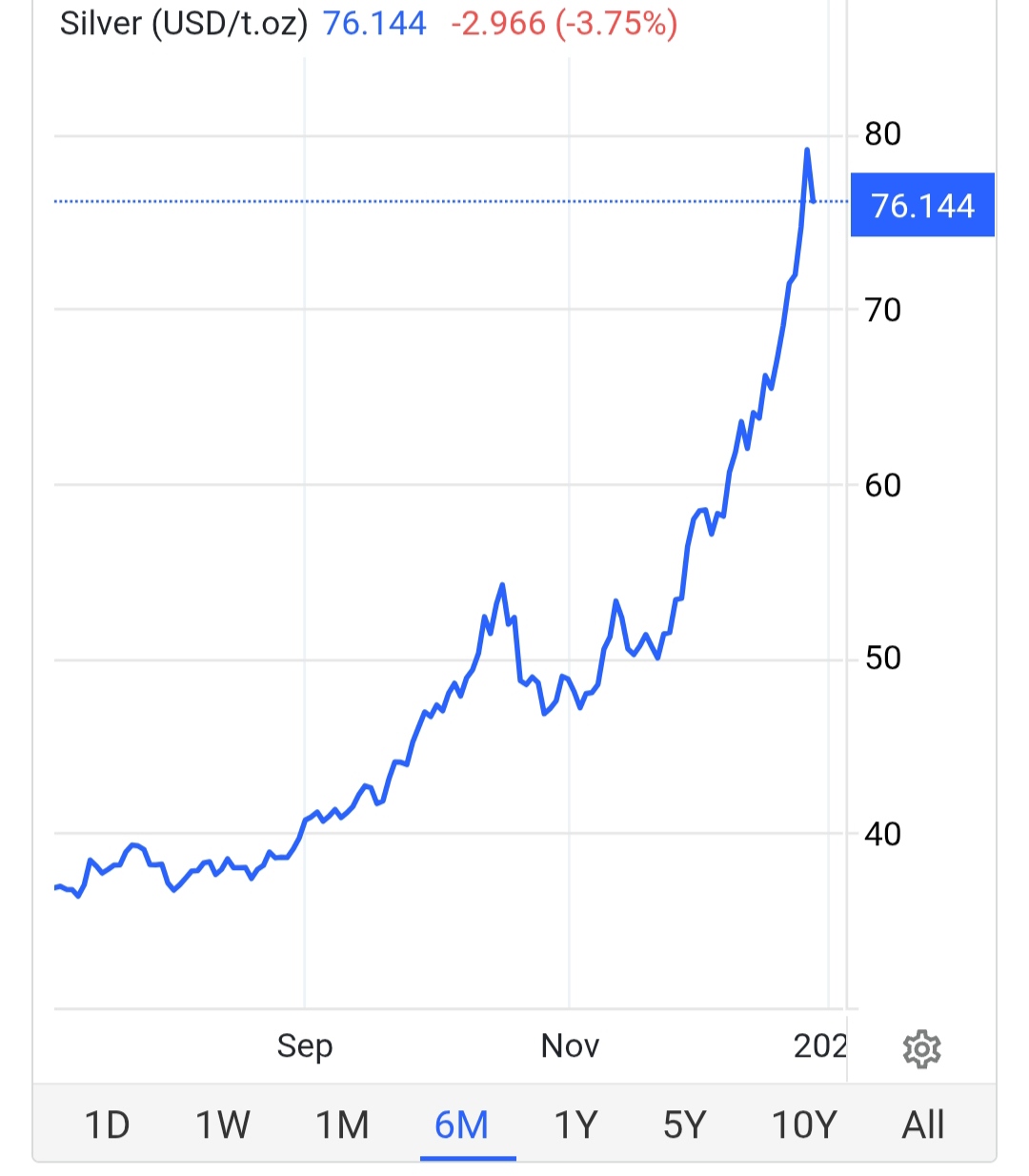
Task: Show the 5Y price history
Action: pyautogui.click(x=685, y=1125)
